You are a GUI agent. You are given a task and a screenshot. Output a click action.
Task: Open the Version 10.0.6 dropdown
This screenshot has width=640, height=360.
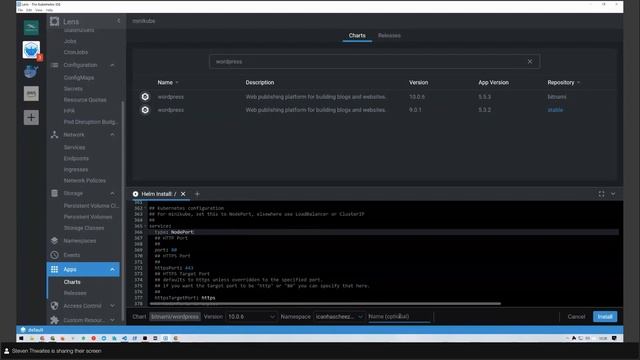point(251,317)
